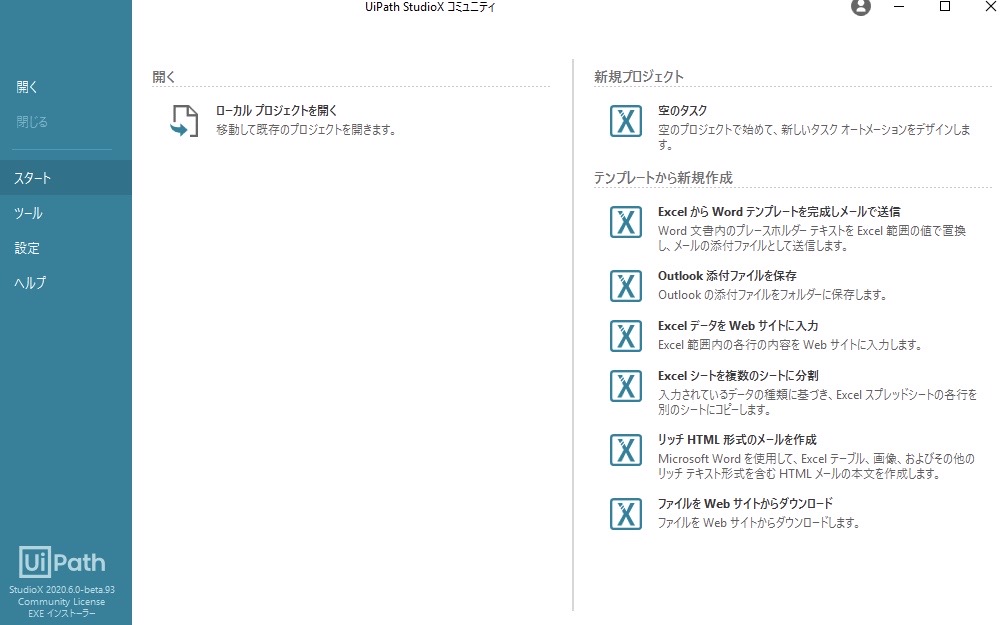Create a 空のタスク project
This screenshot has width=1007, height=625.
coord(682,110)
